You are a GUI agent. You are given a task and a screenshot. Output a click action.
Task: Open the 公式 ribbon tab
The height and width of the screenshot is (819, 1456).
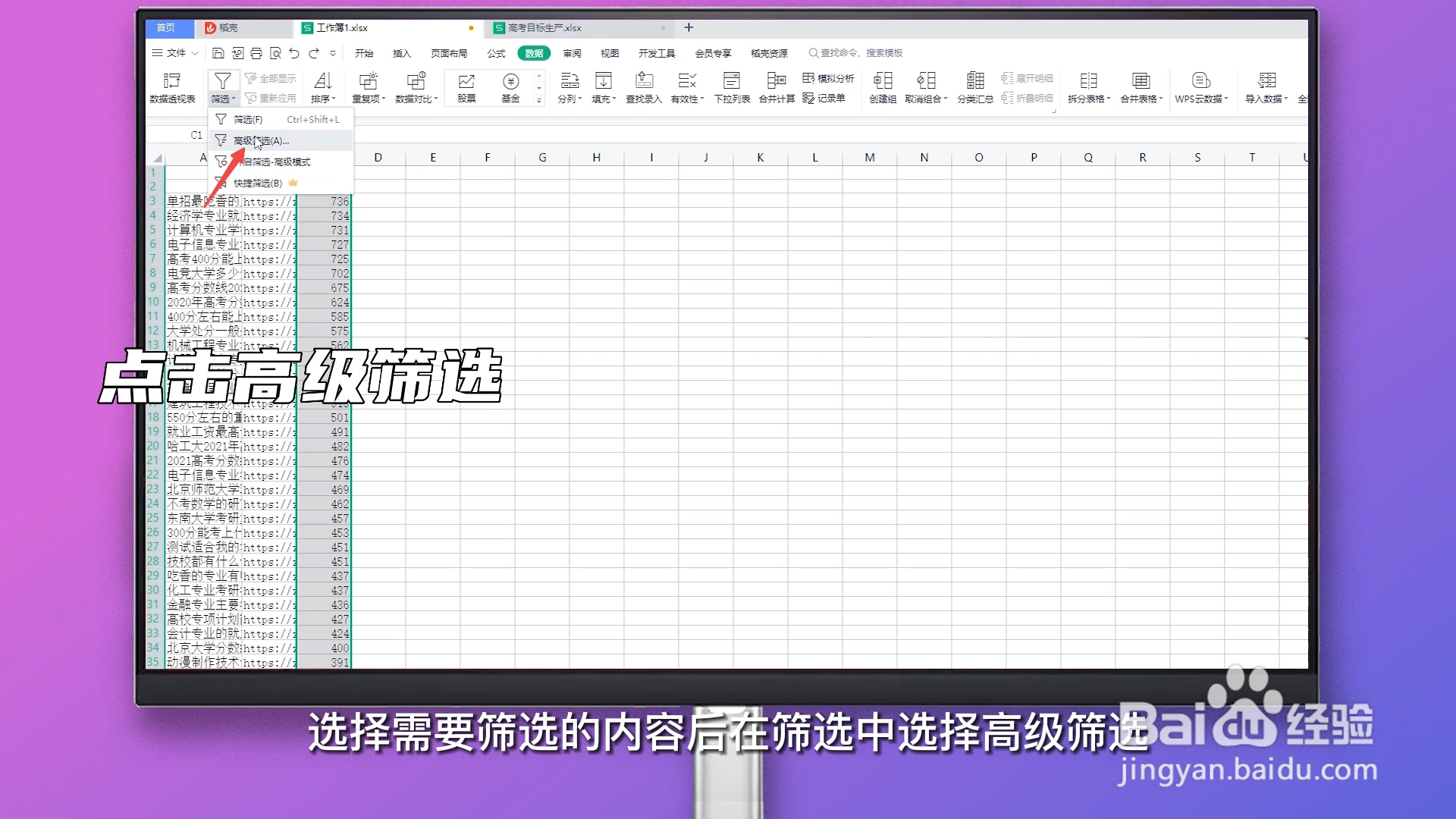click(496, 53)
